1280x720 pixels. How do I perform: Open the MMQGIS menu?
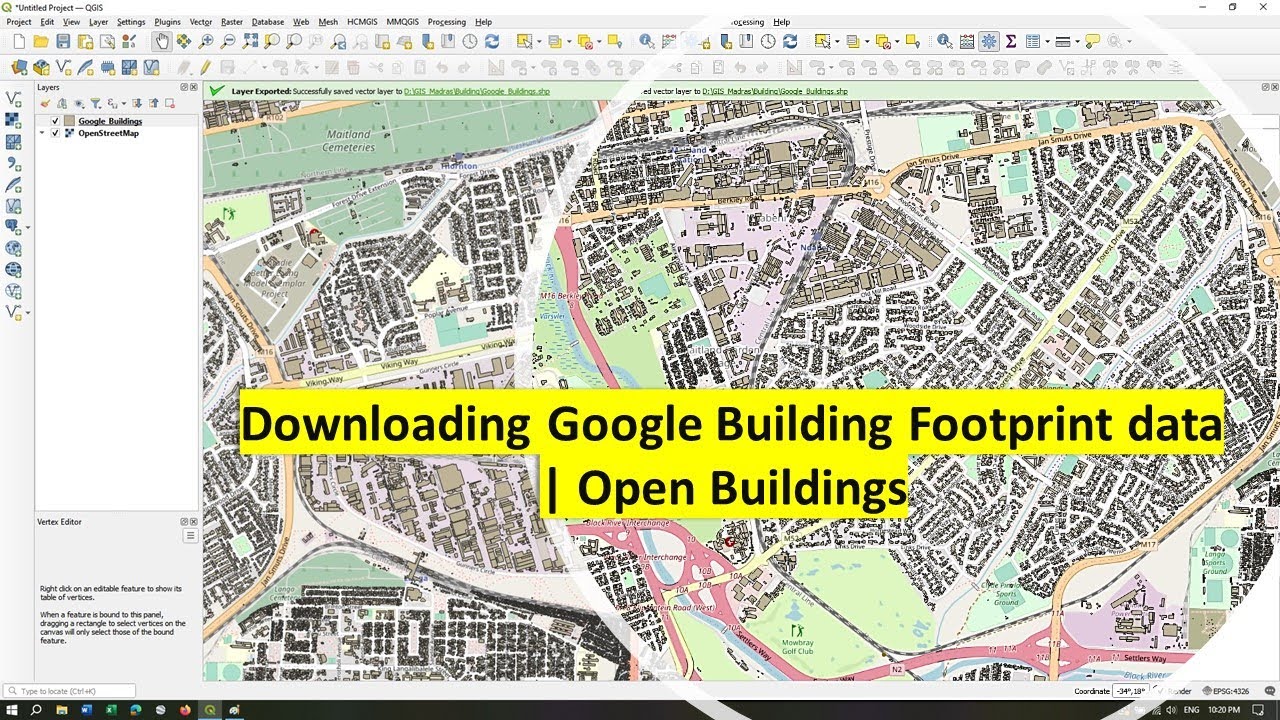[403, 22]
